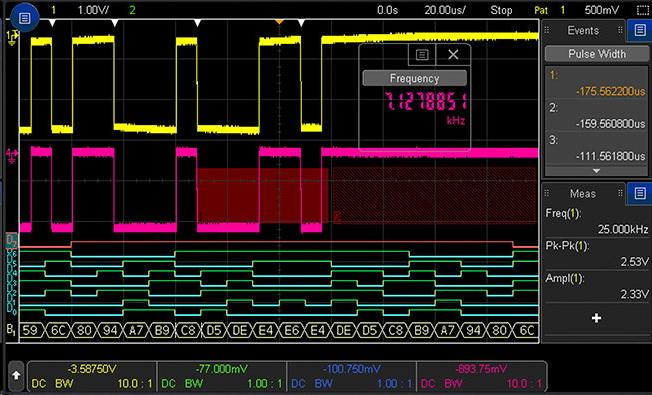Expand the Events list down arrow
The height and width of the screenshot is (395, 652).
(x=596, y=171)
